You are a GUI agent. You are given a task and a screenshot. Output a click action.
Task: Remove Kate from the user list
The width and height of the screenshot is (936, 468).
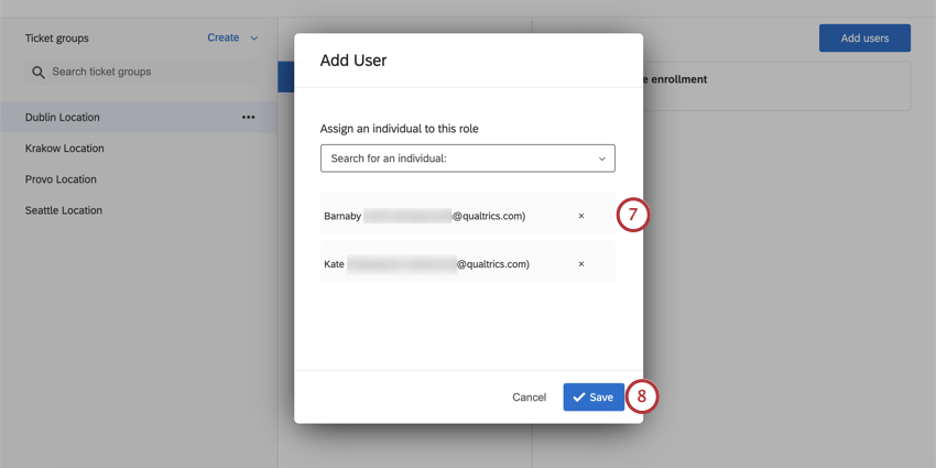pos(581,264)
